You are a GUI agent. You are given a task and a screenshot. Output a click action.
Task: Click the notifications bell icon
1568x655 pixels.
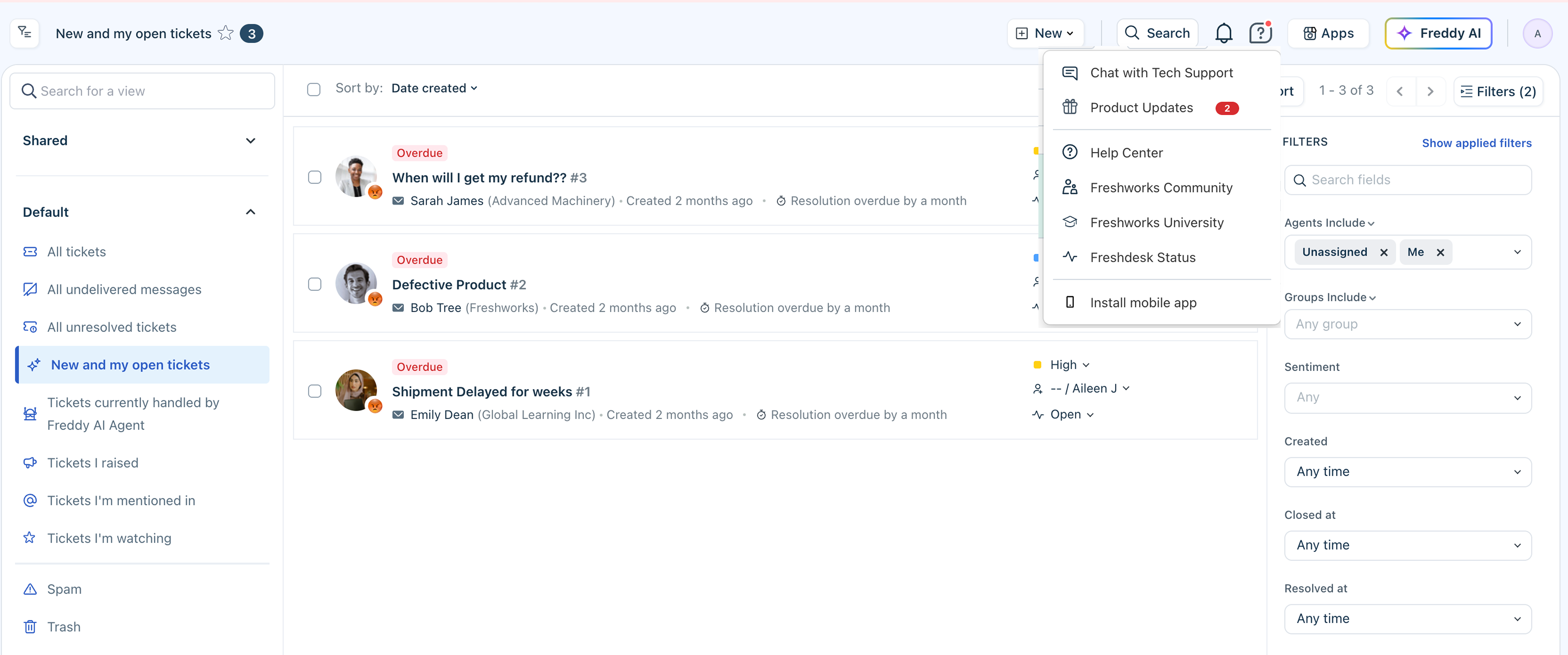coord(1223,34)
